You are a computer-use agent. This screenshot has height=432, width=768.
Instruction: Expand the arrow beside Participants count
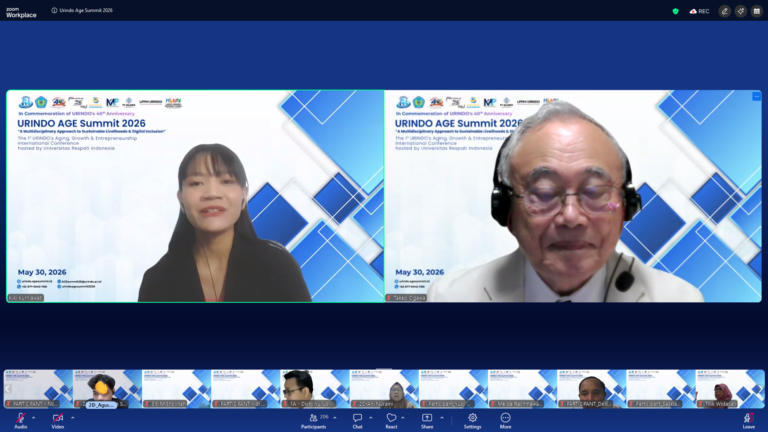click(x=335, y=418)
